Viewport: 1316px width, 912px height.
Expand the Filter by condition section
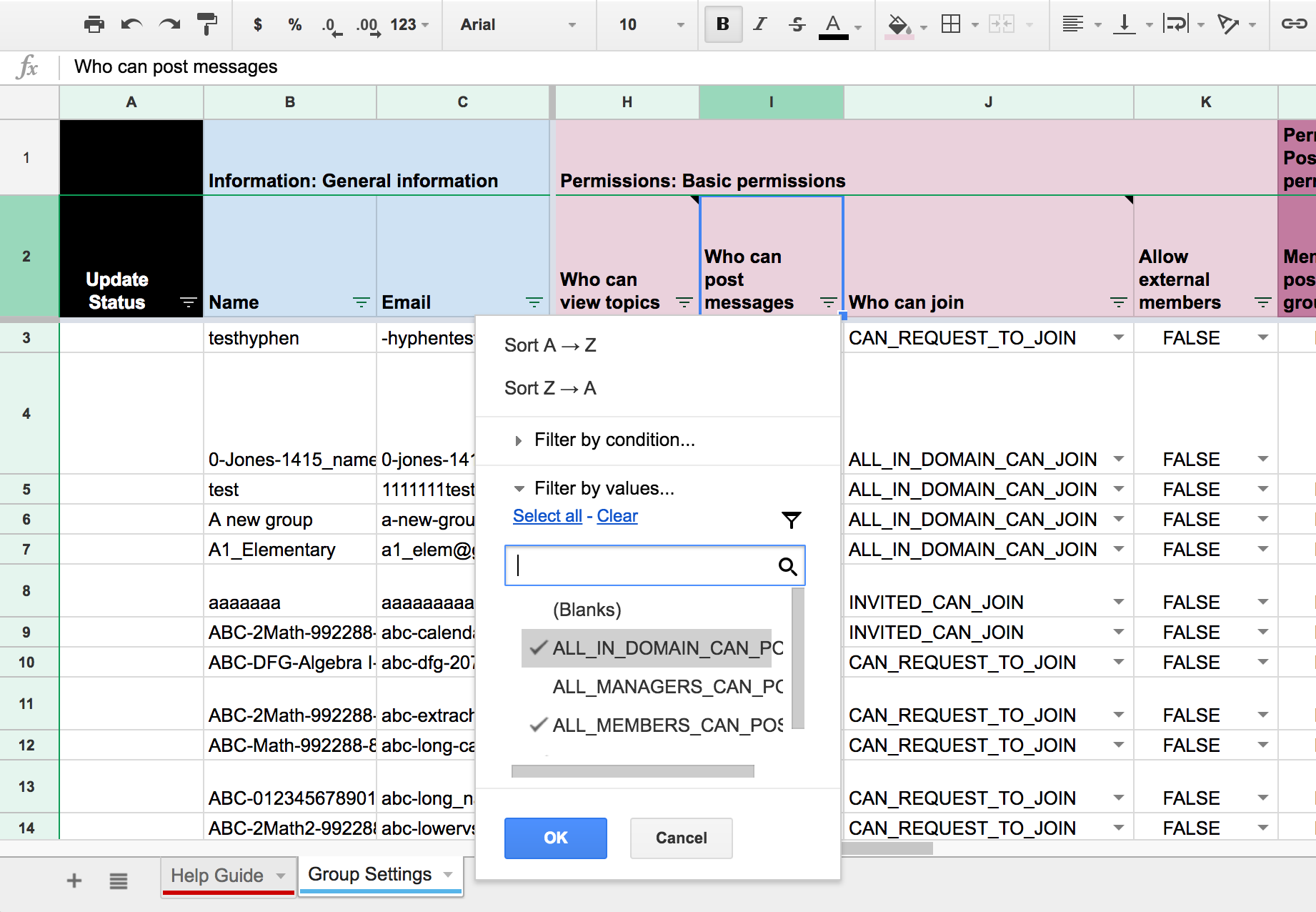(x=614, y=440)
